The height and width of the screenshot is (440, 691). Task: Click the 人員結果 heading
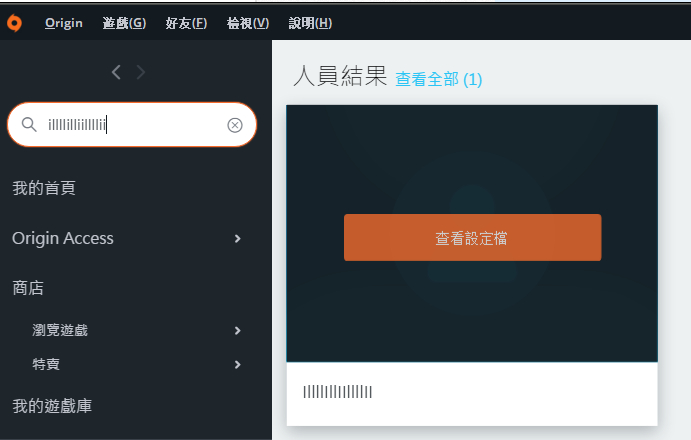tap(340, 76)
